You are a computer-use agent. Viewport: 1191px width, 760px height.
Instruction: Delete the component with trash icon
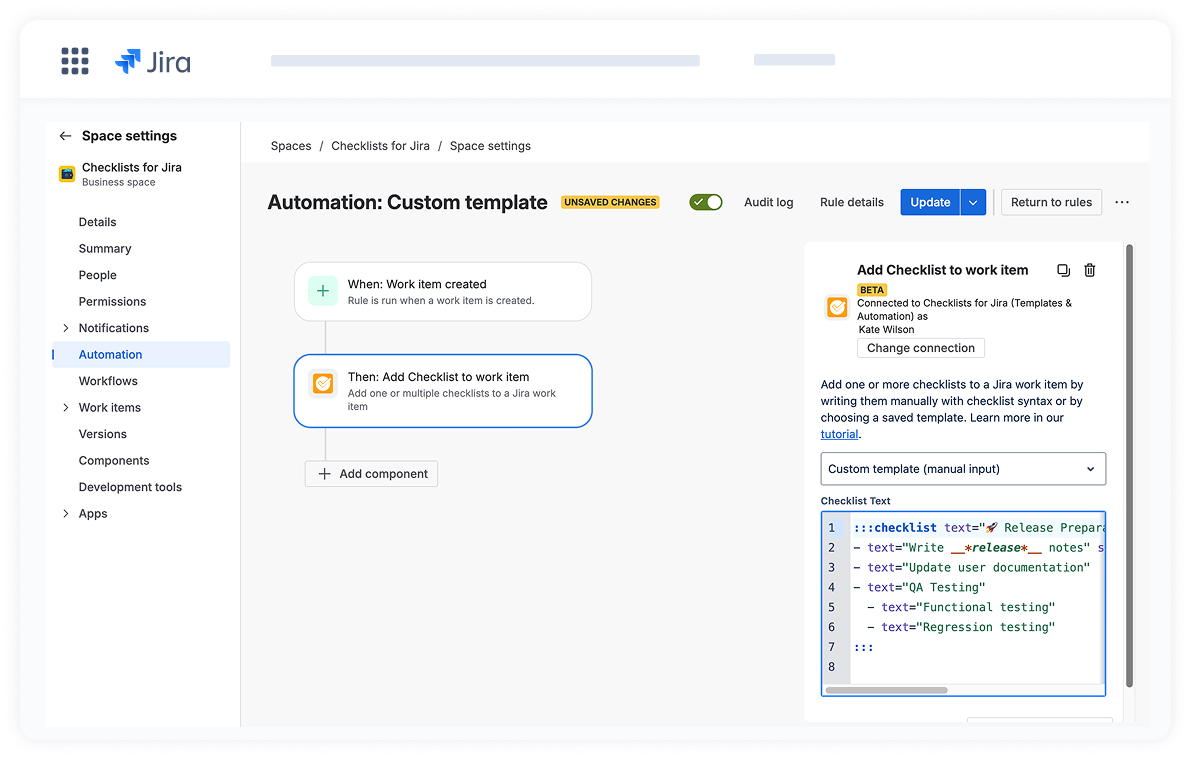pyautogui.click(x=1090, y=270)
